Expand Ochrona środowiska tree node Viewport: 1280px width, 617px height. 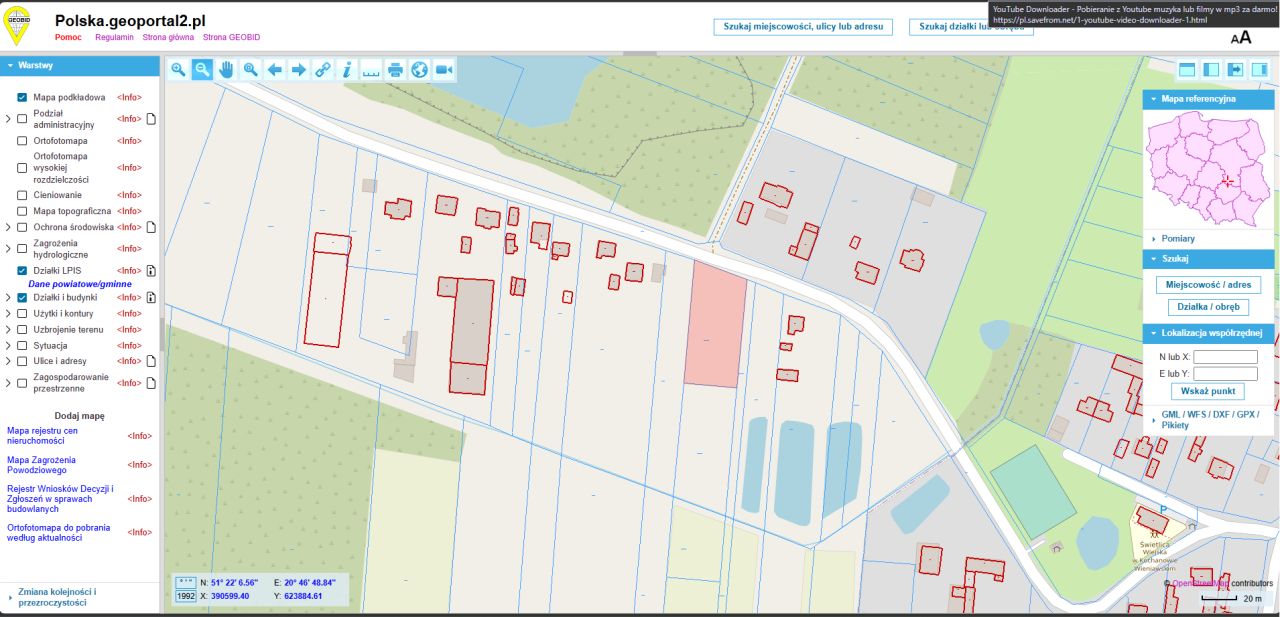coord(8,227)
